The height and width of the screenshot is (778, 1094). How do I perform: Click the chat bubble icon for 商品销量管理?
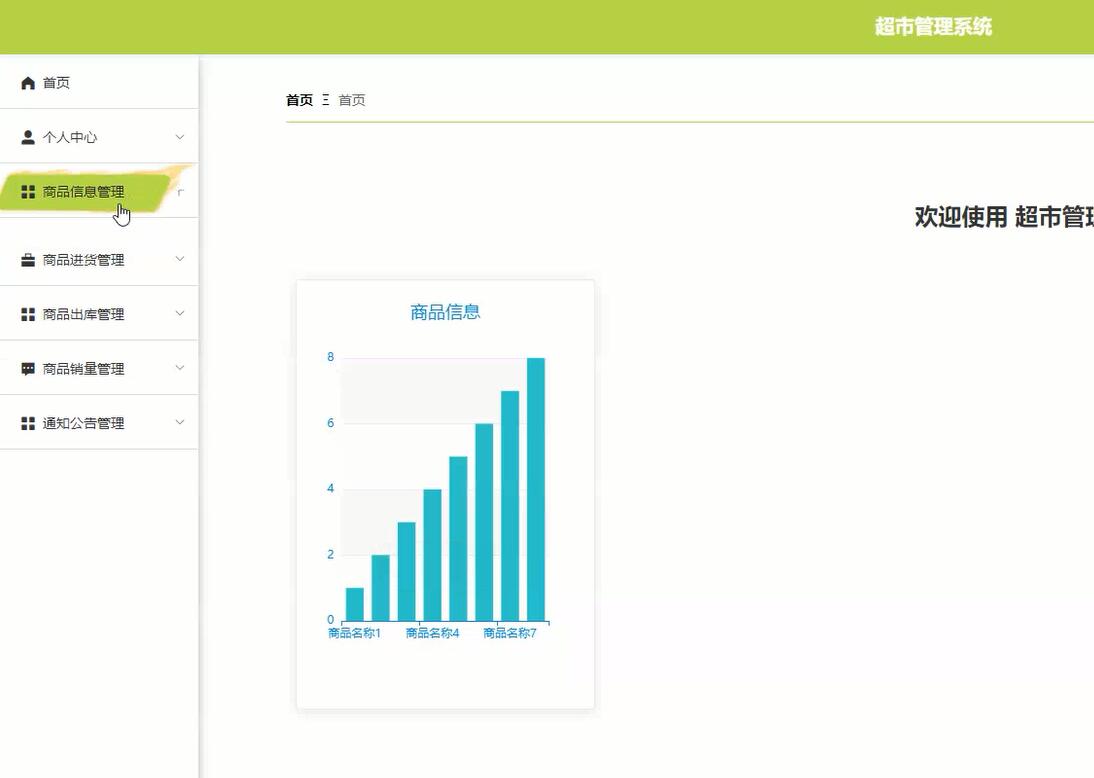(28, 369)
